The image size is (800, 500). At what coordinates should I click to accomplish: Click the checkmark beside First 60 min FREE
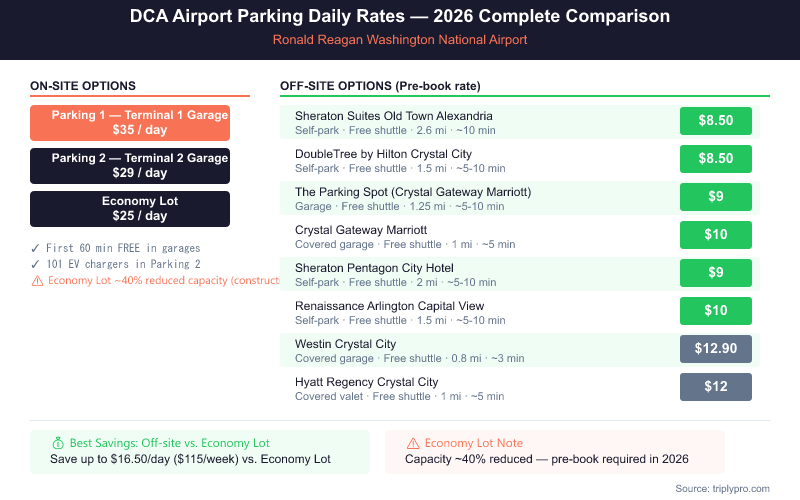pyautogui.click(x=35, y=248)
